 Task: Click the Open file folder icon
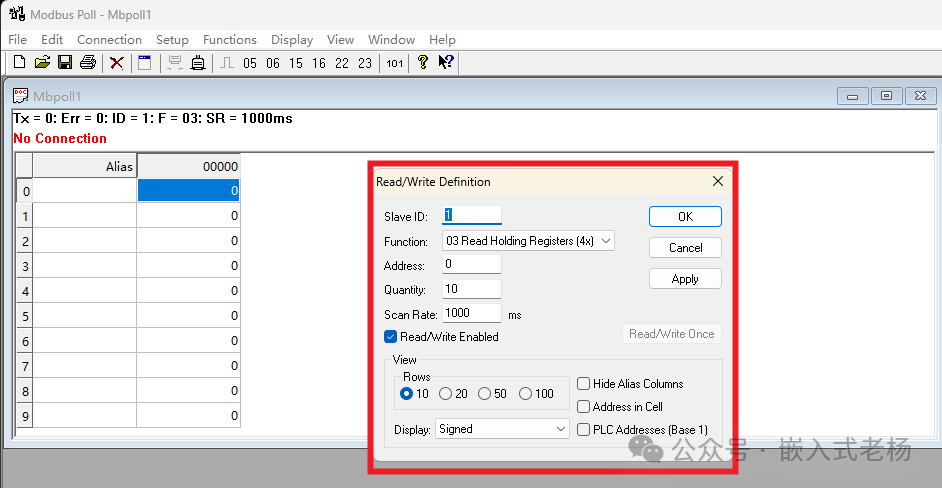click(x=42, y=63)
